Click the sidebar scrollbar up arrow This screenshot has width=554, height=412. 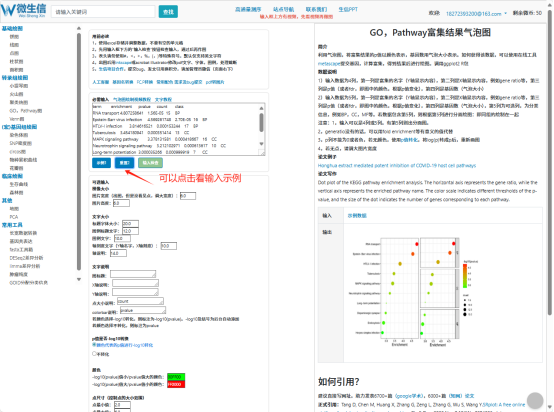click(79, 28)
